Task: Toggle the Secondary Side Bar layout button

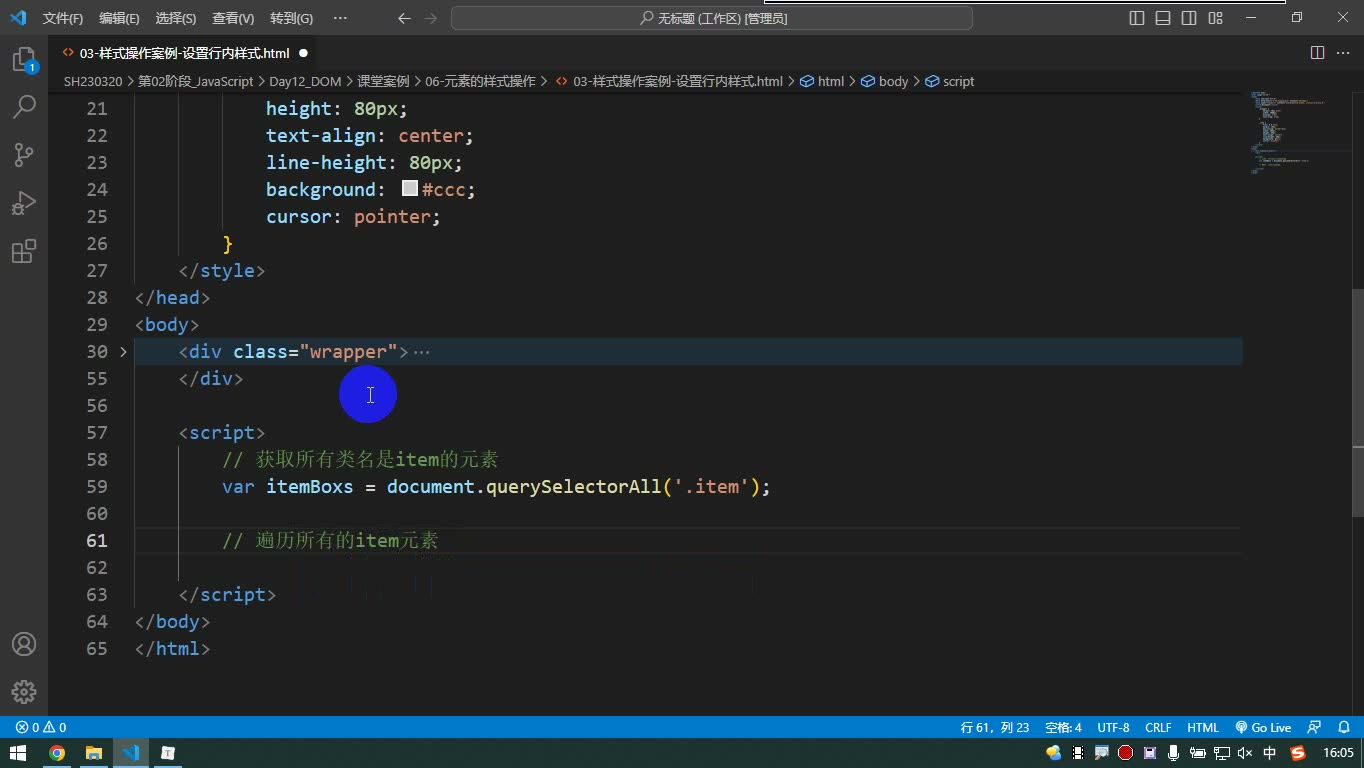Action: [1189, 18]
